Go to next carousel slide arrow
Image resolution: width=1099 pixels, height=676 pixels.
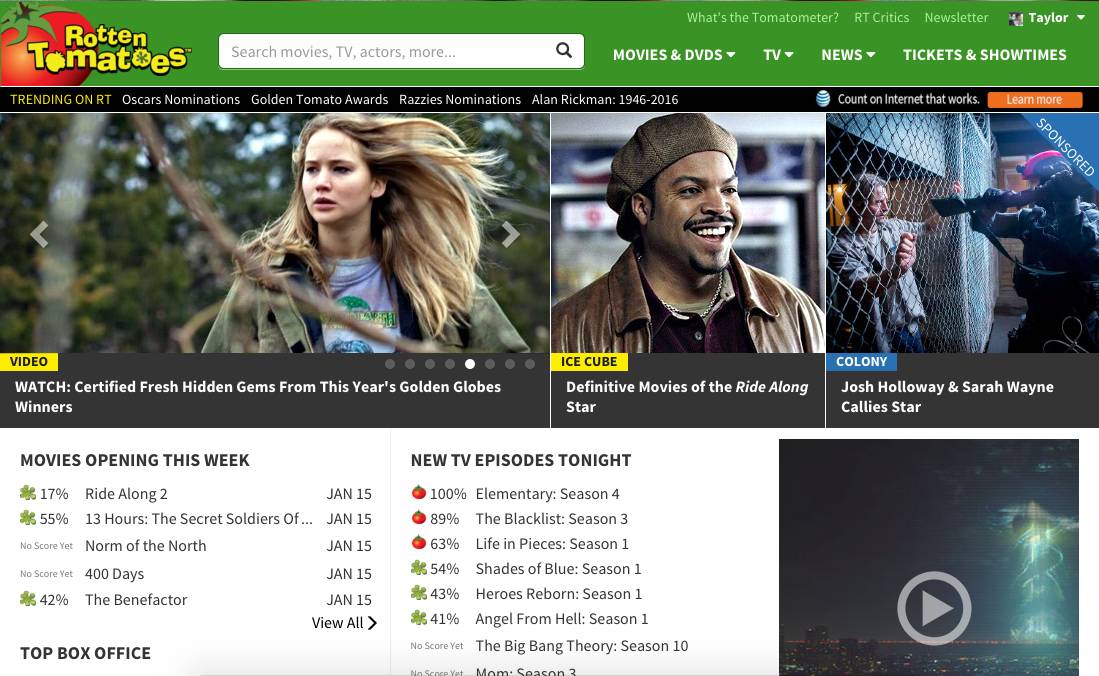[x=510, y=234]
